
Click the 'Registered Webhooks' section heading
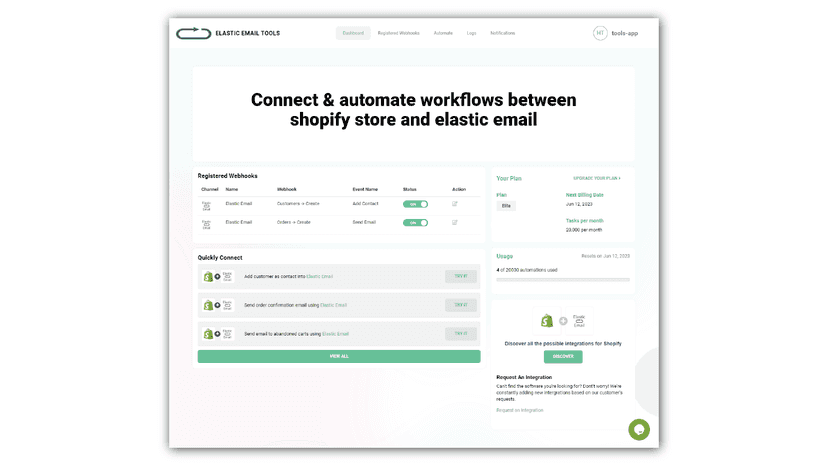click(x=228, y=176)
